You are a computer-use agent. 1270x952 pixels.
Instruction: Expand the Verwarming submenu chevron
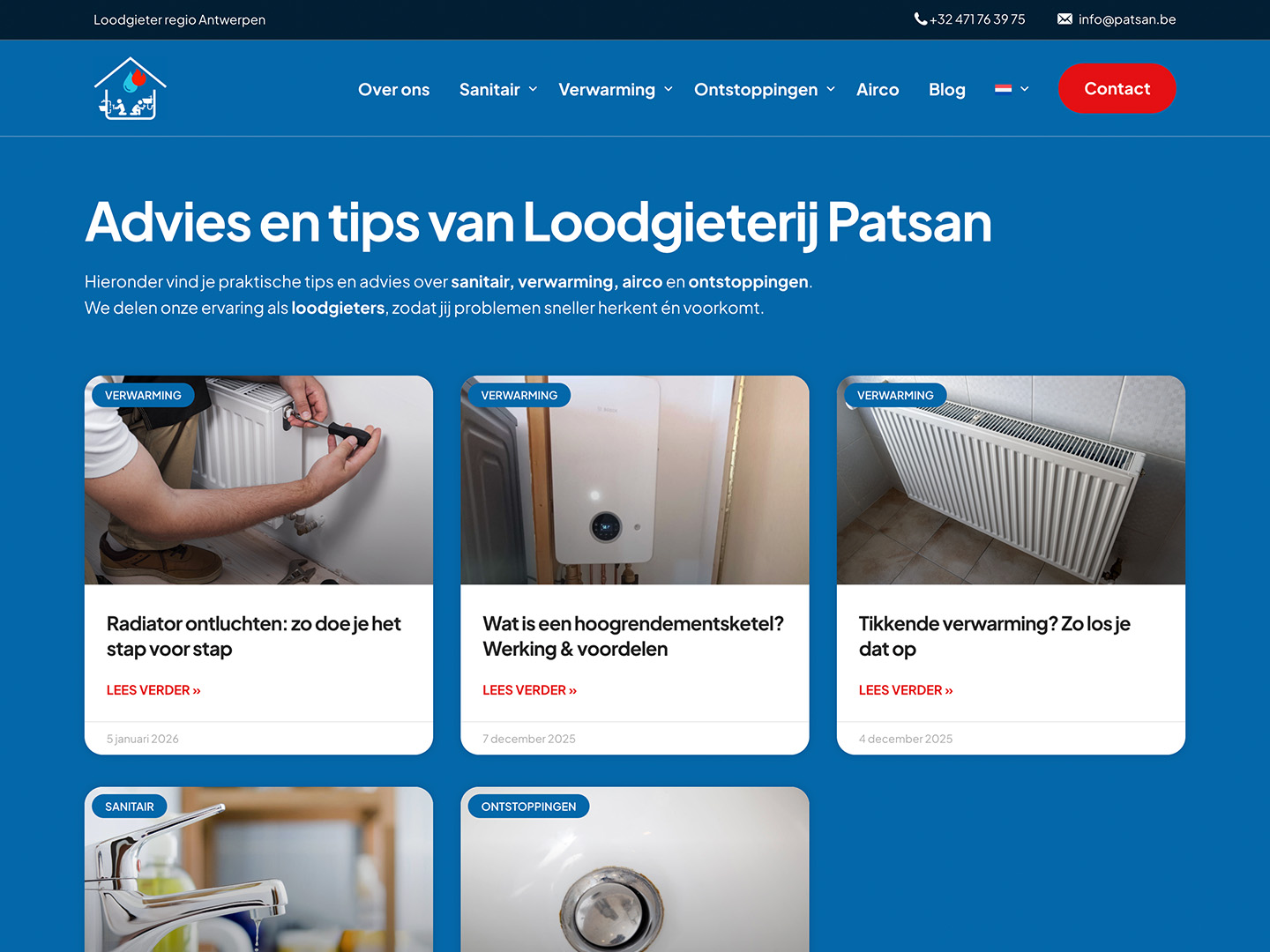(x=669, y=89)
